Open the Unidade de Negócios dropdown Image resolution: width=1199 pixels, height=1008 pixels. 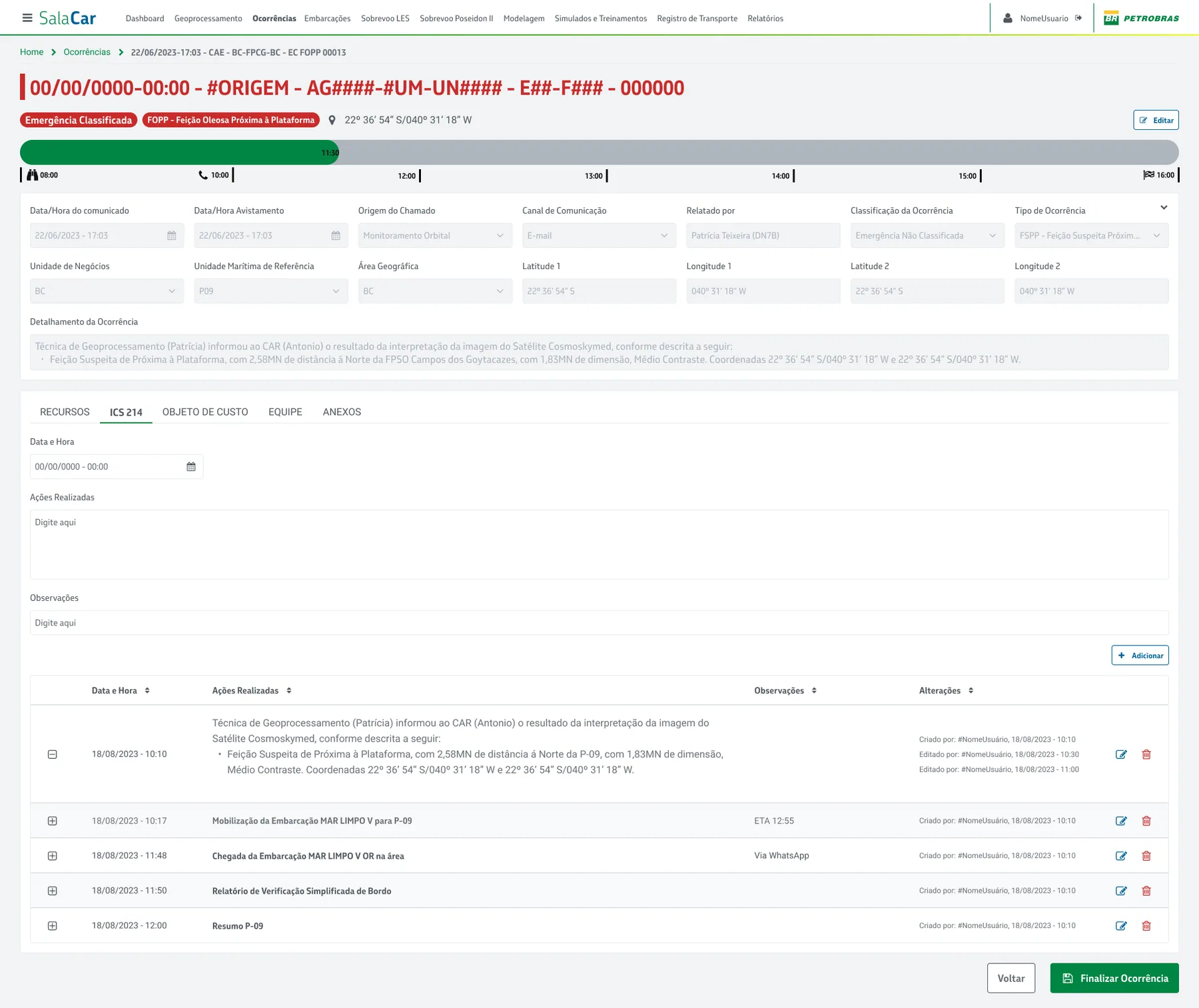point(107,291)
